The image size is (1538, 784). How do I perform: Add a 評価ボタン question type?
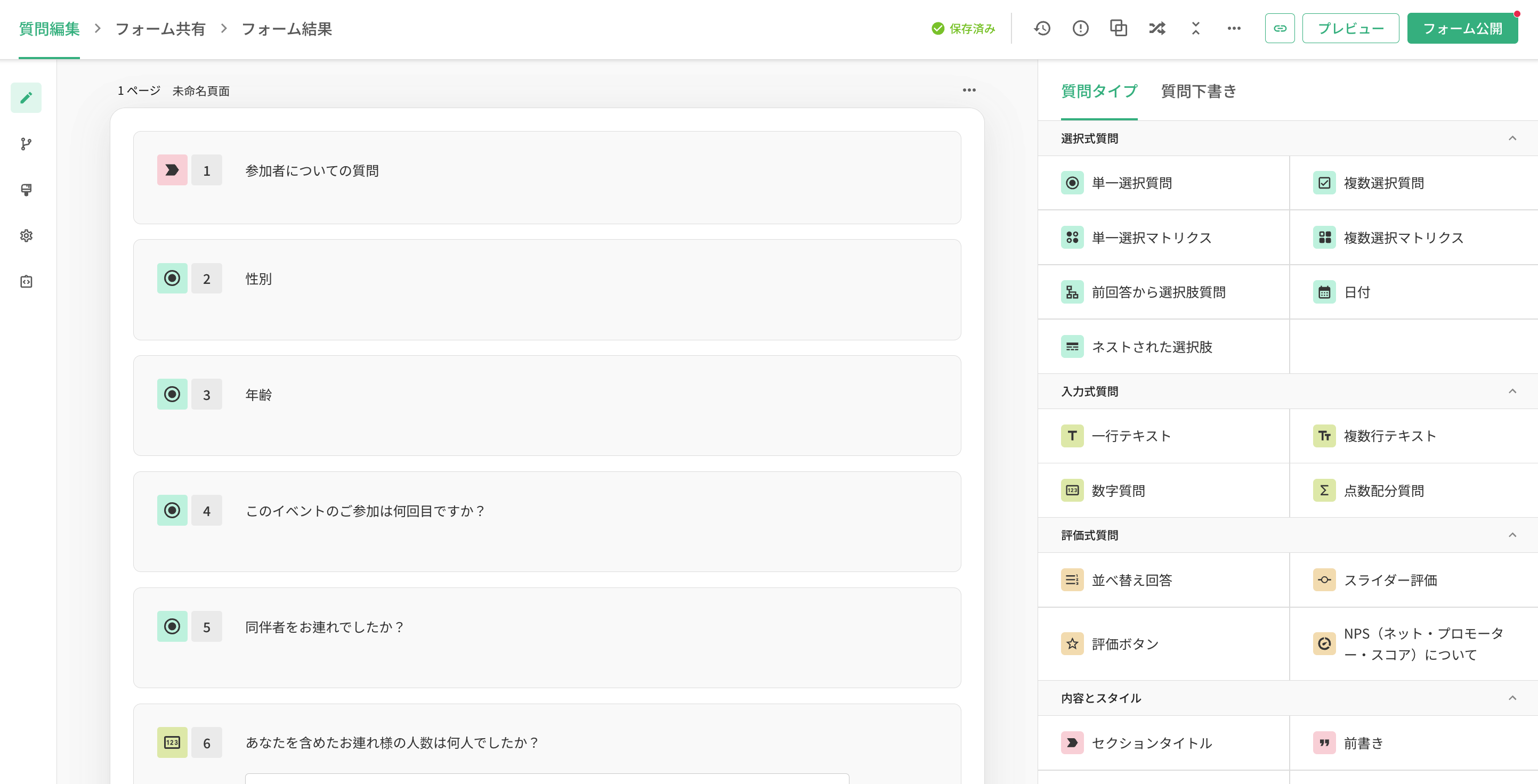point(1163,644)
